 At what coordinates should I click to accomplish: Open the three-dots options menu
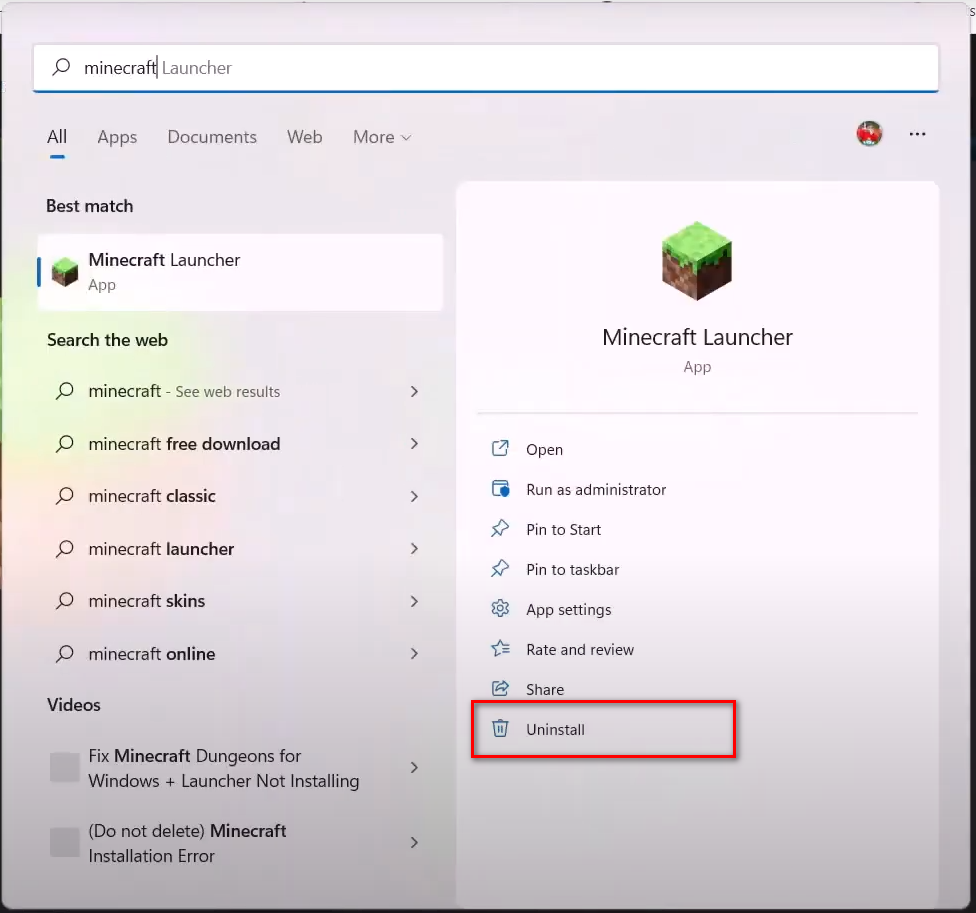click(x=917, y=134)
